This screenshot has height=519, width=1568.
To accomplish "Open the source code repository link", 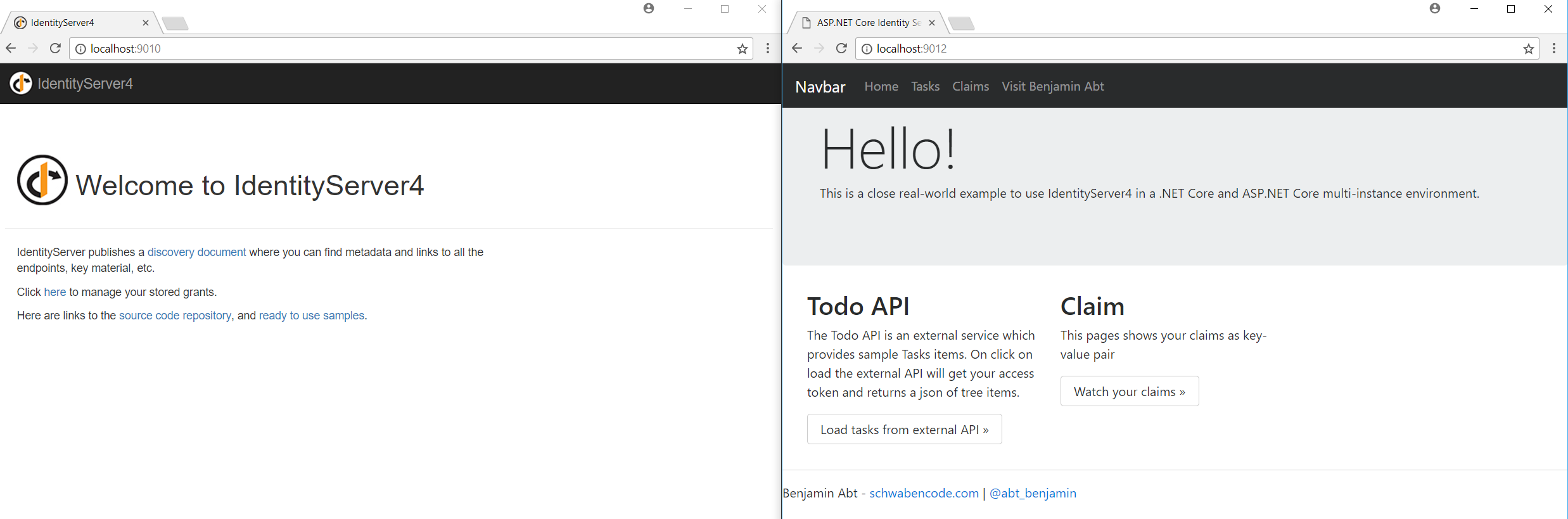I will coord(175,316).
